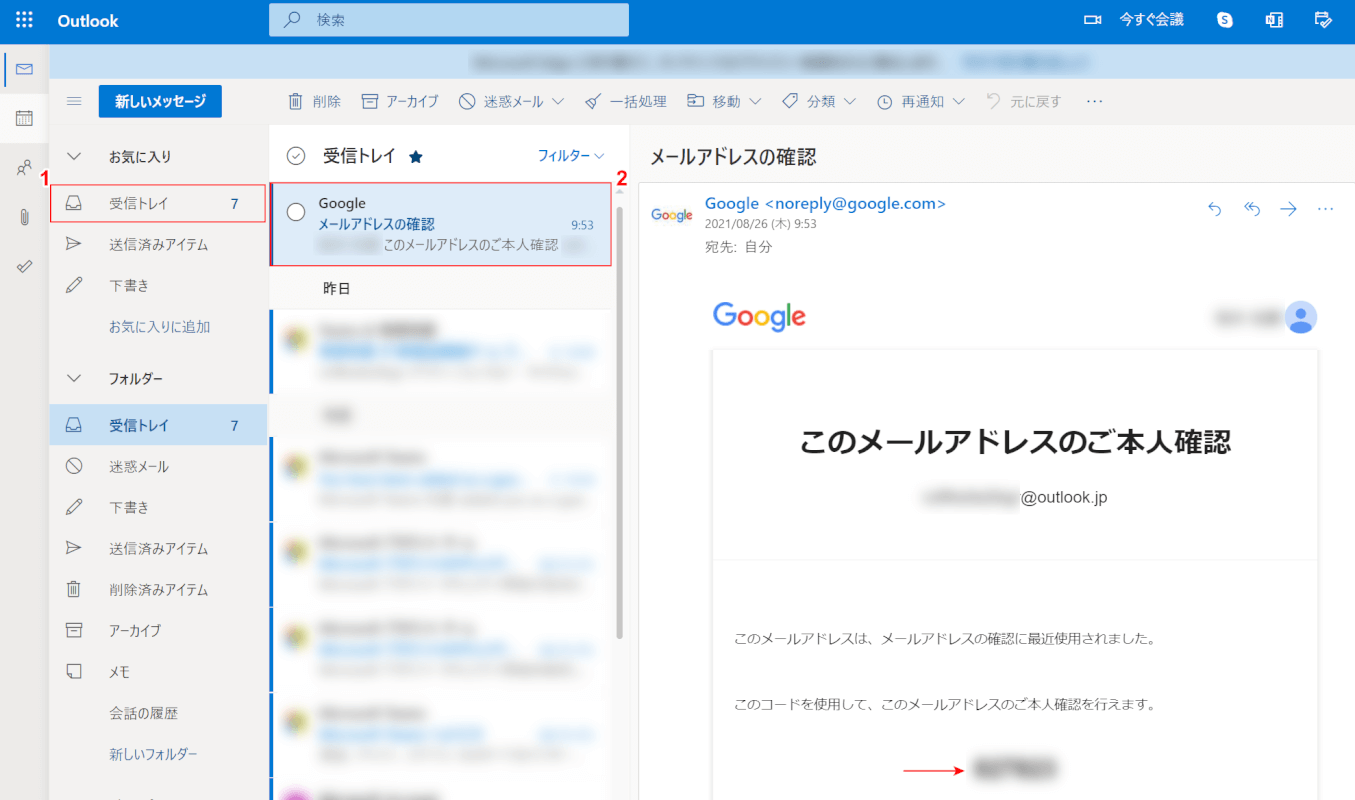Open the フィルター dropdown
This screenshot has width=1355, height=800.
pyautogui.click(x=571, y=156)
